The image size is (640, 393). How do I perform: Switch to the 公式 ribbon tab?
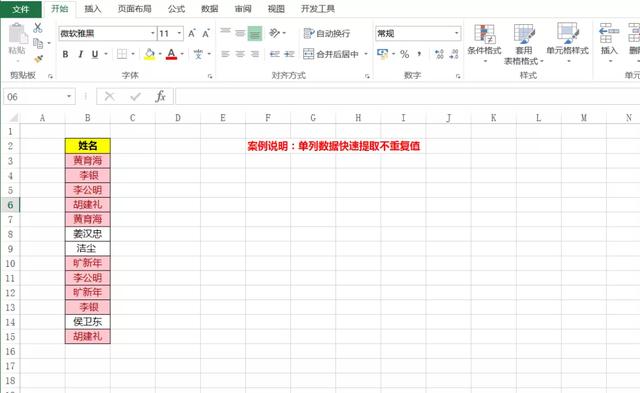176,9
